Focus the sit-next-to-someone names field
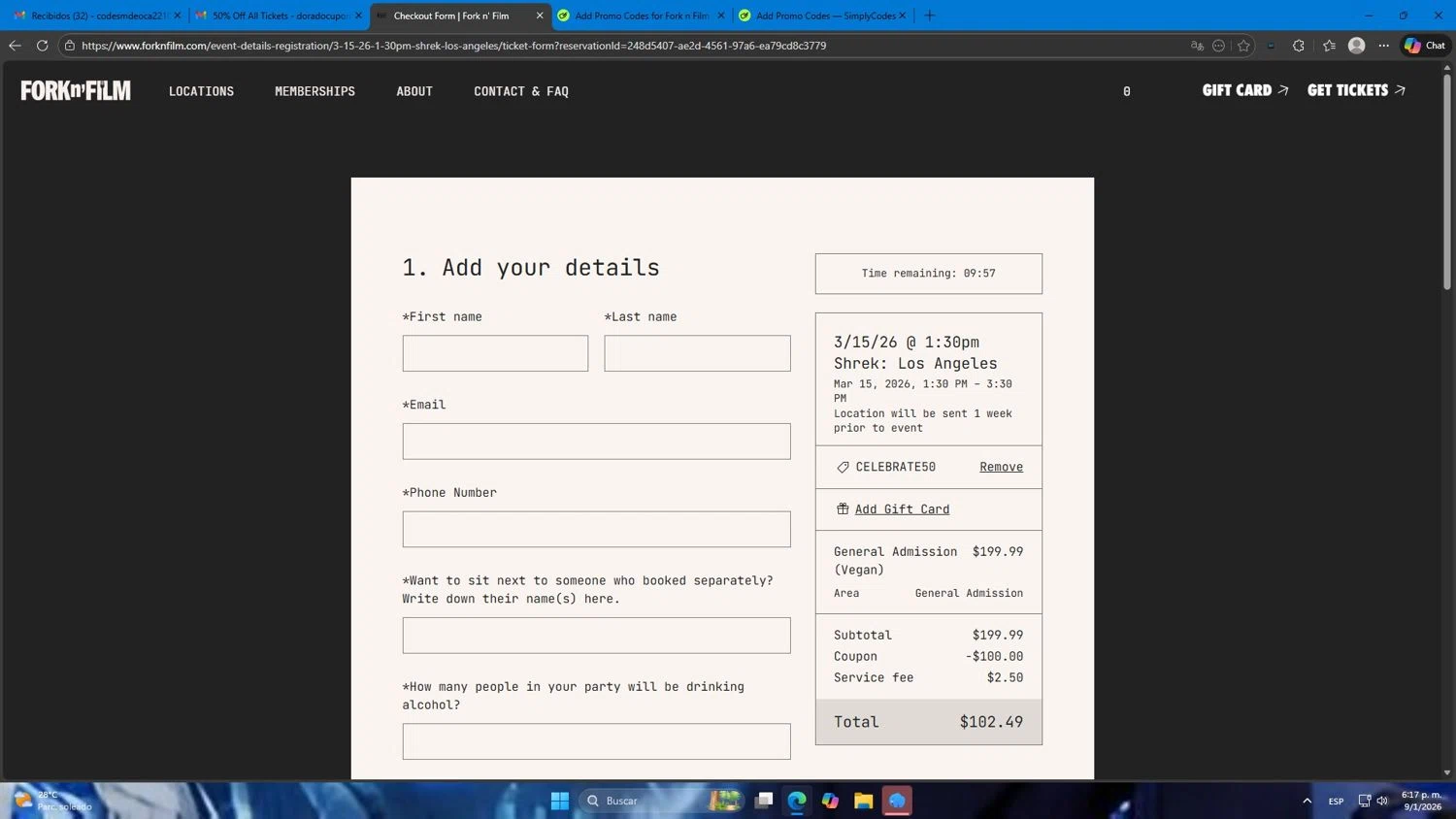This screenshot has width=1456, height=819. [x=596, y=636]
